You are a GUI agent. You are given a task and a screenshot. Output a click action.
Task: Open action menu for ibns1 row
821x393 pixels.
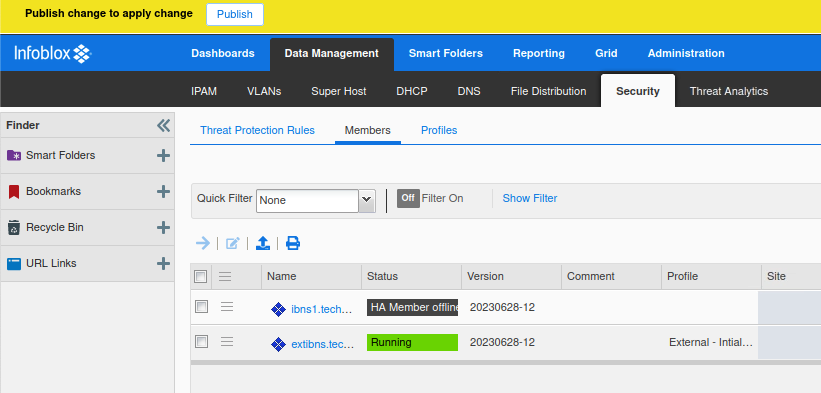point(227,307)
